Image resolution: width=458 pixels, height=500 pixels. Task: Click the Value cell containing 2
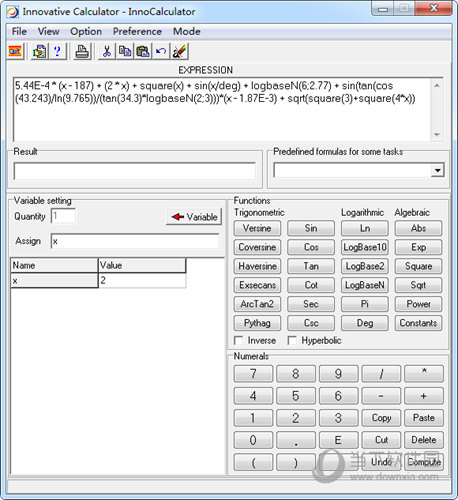tap(142, 281)
